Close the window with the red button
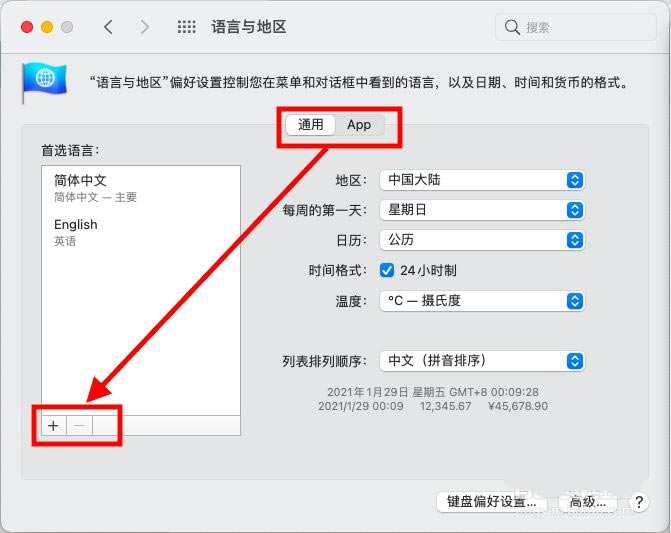671x533 pixels. 27,27
